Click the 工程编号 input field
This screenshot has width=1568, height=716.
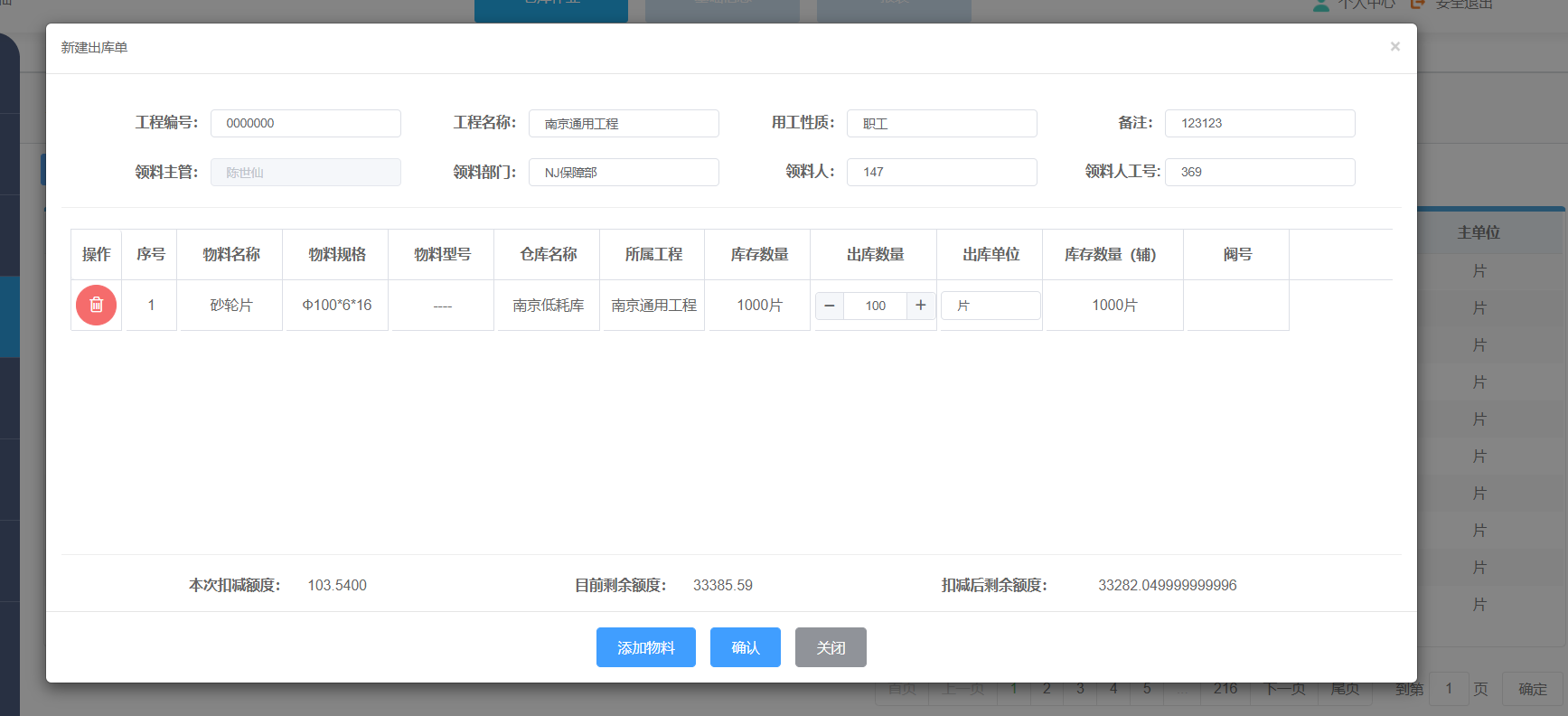tap(305, 124)
